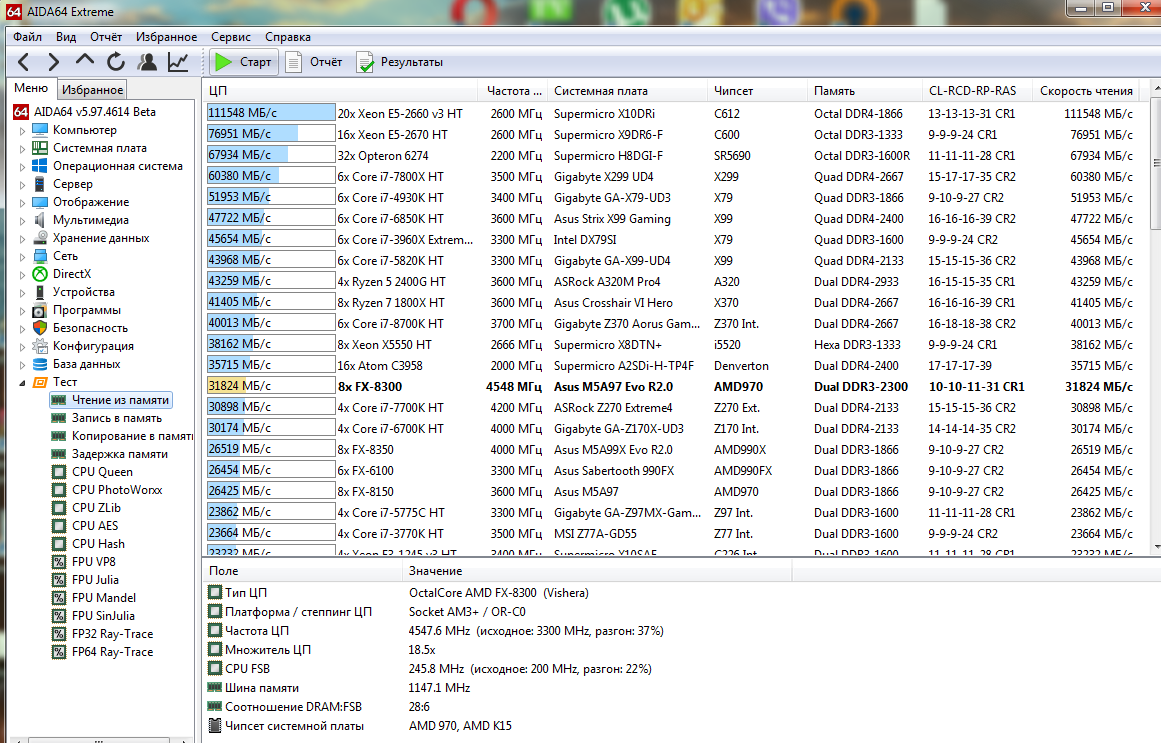Sort by the Частота column header
This screenshot has height=743, width=1161.
(x=513, y=91)
